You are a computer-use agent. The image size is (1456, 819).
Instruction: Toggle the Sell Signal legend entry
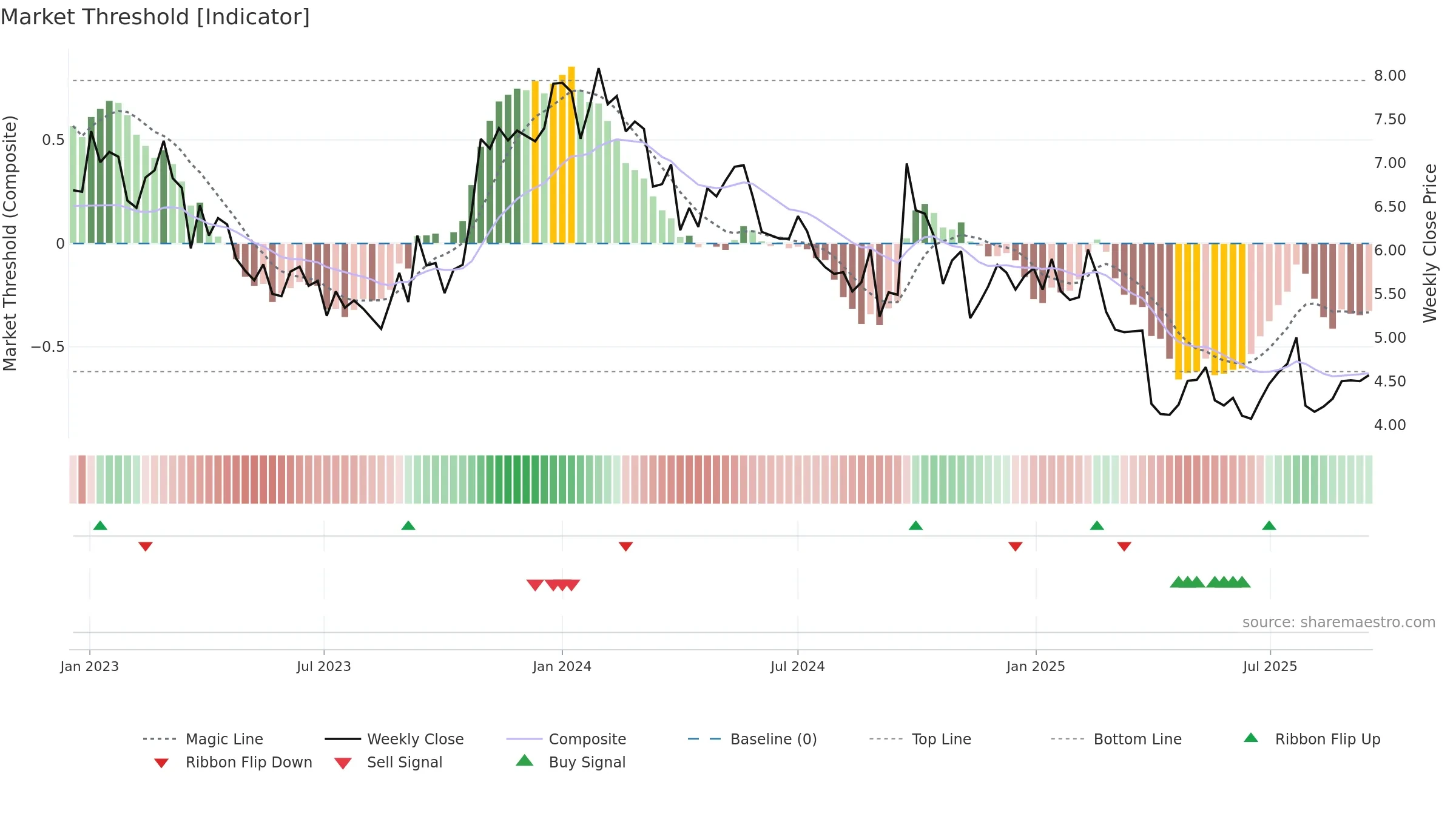388,762
